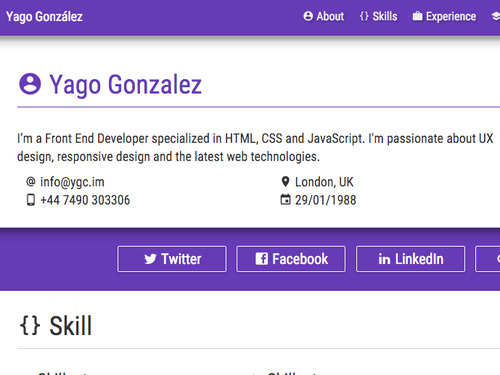The width and height of the screenshot is (500, 375).
Task: Click the curly braces icon beside Skills
Action: coord(364,16)
